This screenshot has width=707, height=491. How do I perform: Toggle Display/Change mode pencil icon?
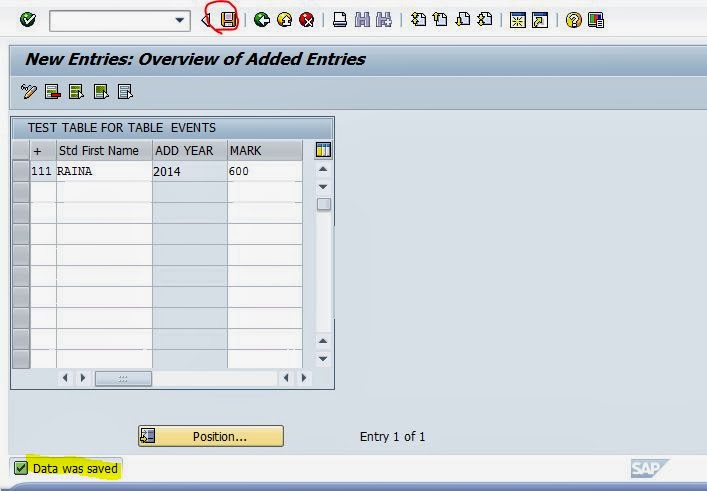tap(29, 92)
